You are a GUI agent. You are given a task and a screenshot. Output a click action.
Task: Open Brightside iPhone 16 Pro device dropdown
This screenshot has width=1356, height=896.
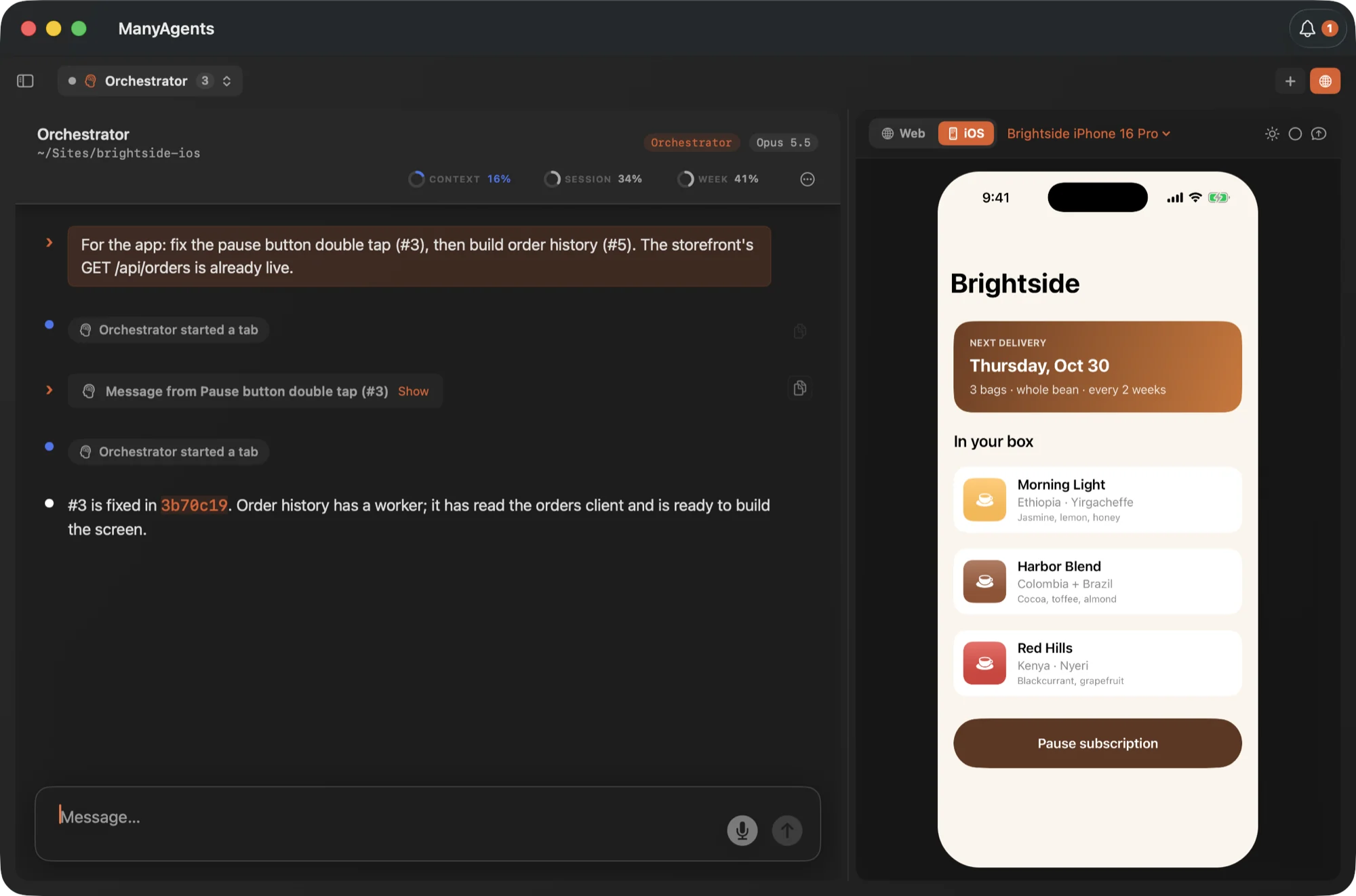tap(1088, 134)
